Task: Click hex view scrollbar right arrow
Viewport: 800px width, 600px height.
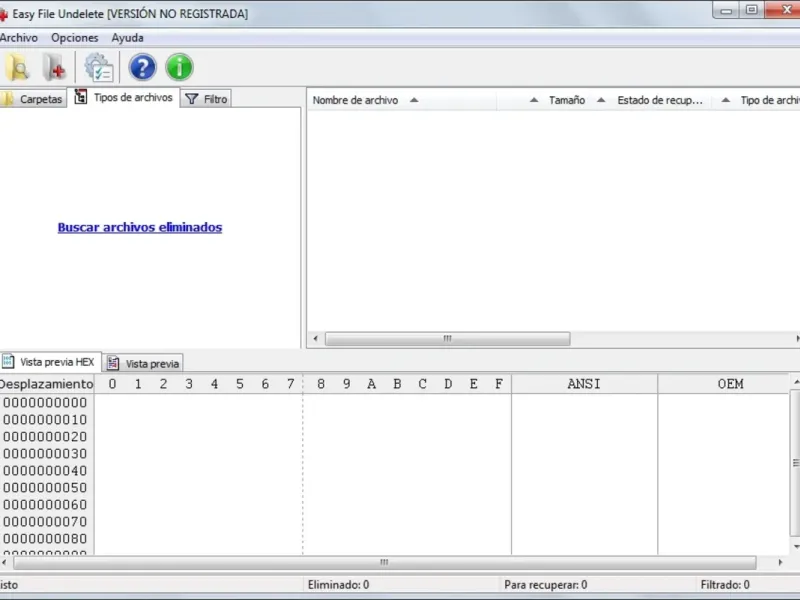Action: pyautogui.click(x=780, y=562)
